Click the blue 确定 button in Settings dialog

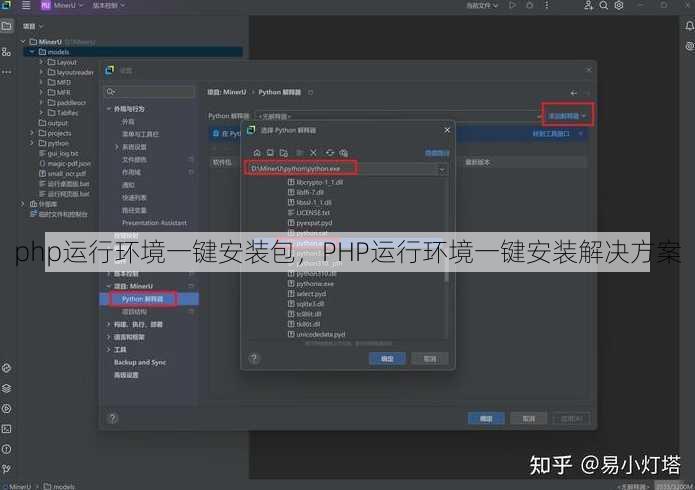pyautogui.click(x=486, y=418)
